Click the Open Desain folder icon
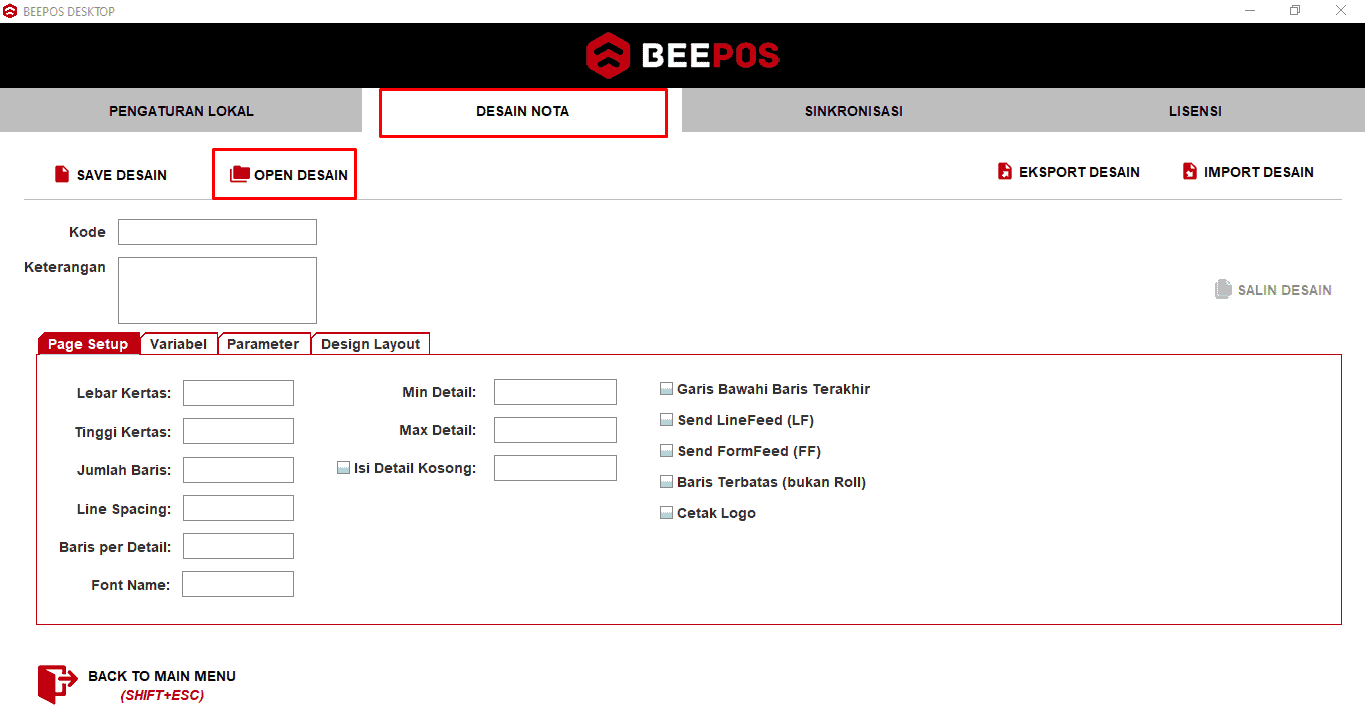This screenshot has width=1365, height=720. [x=240, y=174]
